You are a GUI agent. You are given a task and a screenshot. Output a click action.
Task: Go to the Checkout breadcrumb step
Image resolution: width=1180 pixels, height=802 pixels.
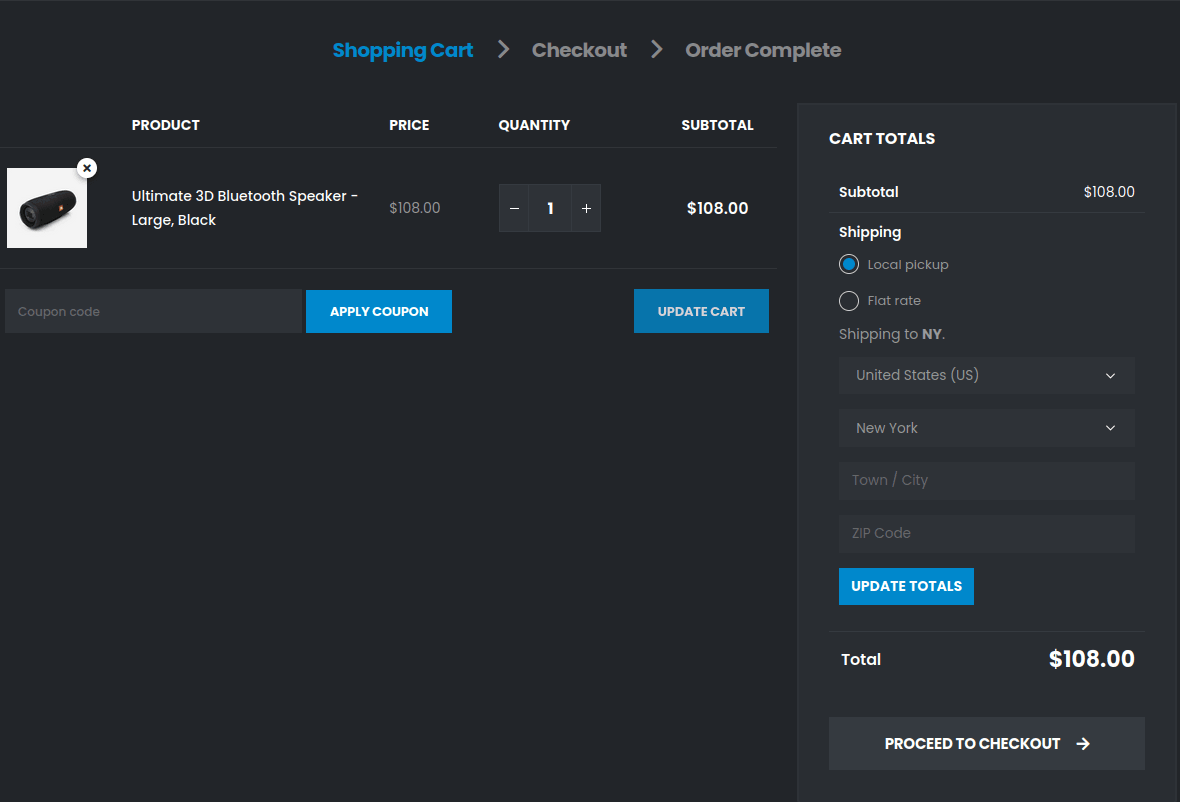tap(579, 49)
